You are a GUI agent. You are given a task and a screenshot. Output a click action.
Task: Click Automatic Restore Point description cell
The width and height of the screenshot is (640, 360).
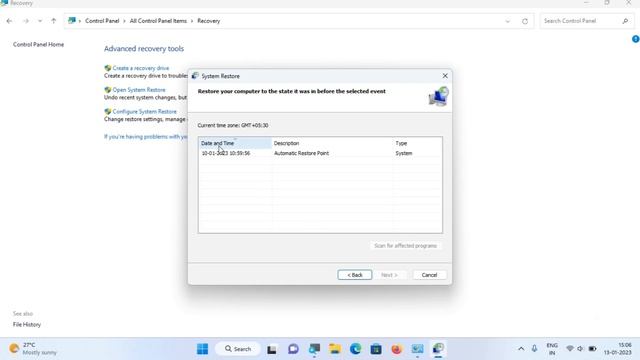pyautogui.click(x=301, y=153)
